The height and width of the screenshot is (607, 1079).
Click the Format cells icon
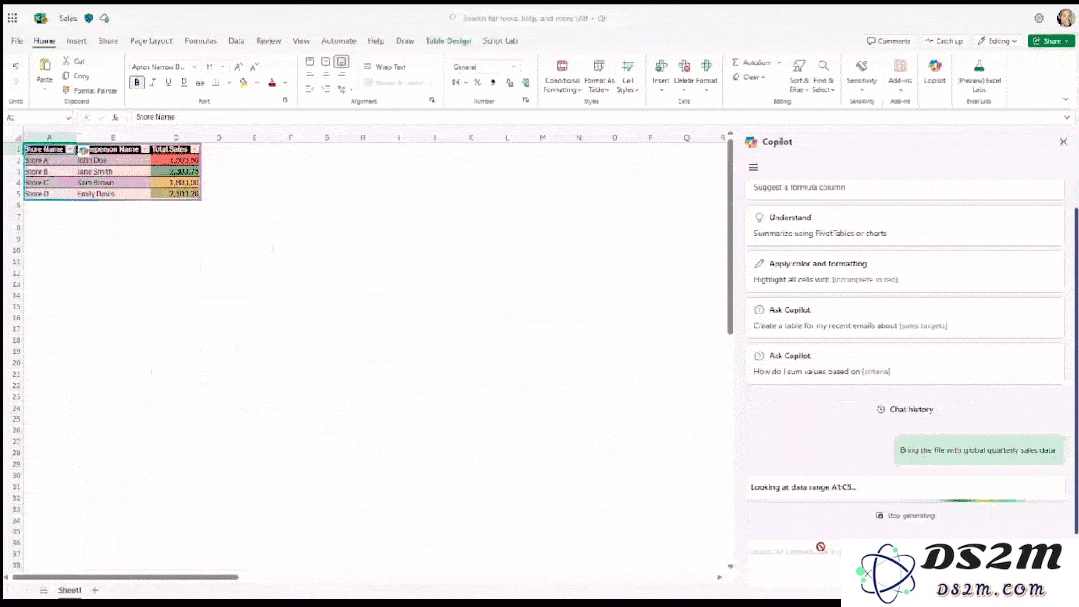click(707, 66)
